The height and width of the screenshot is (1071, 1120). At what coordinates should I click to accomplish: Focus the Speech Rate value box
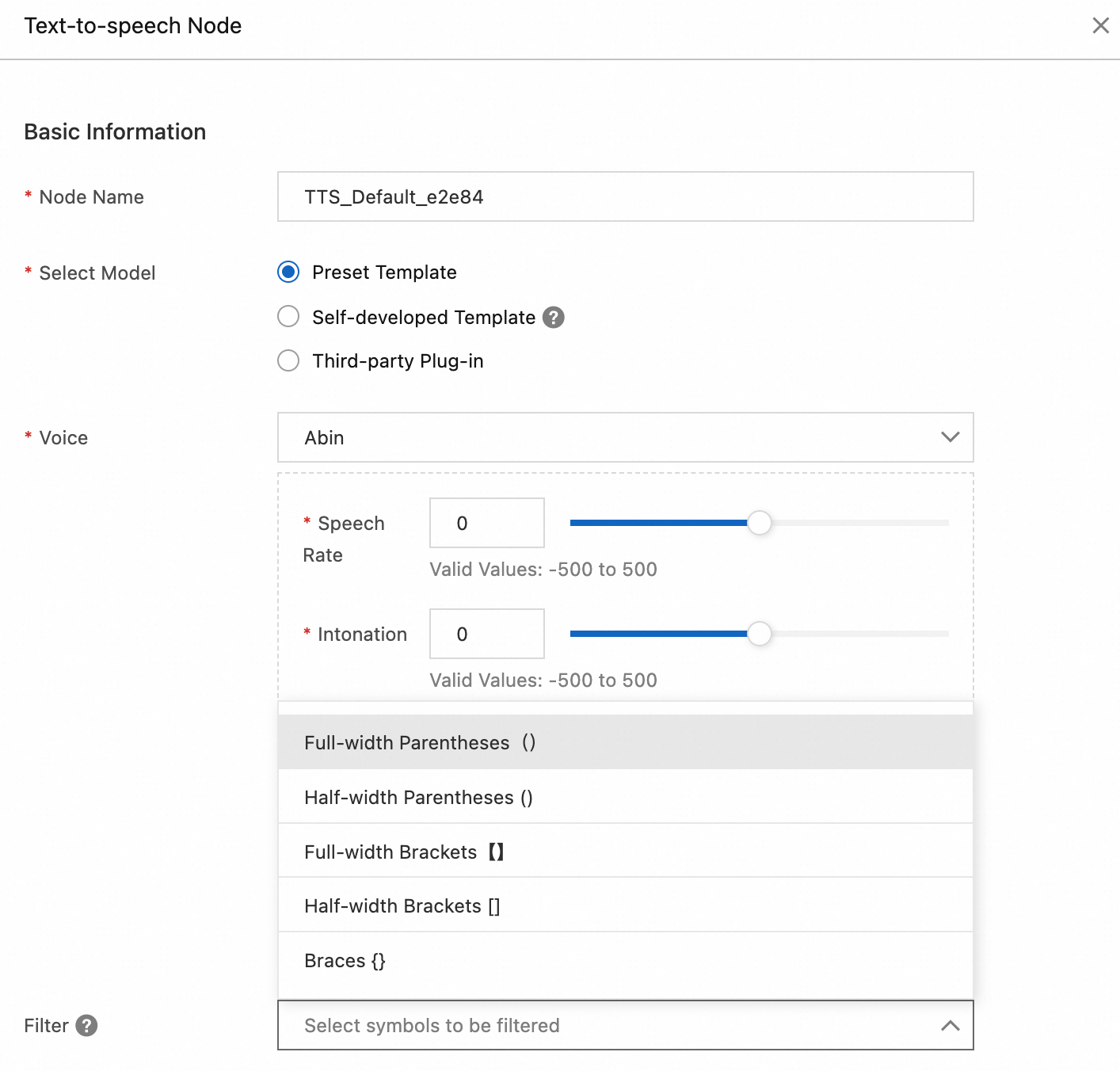point(486,523)
